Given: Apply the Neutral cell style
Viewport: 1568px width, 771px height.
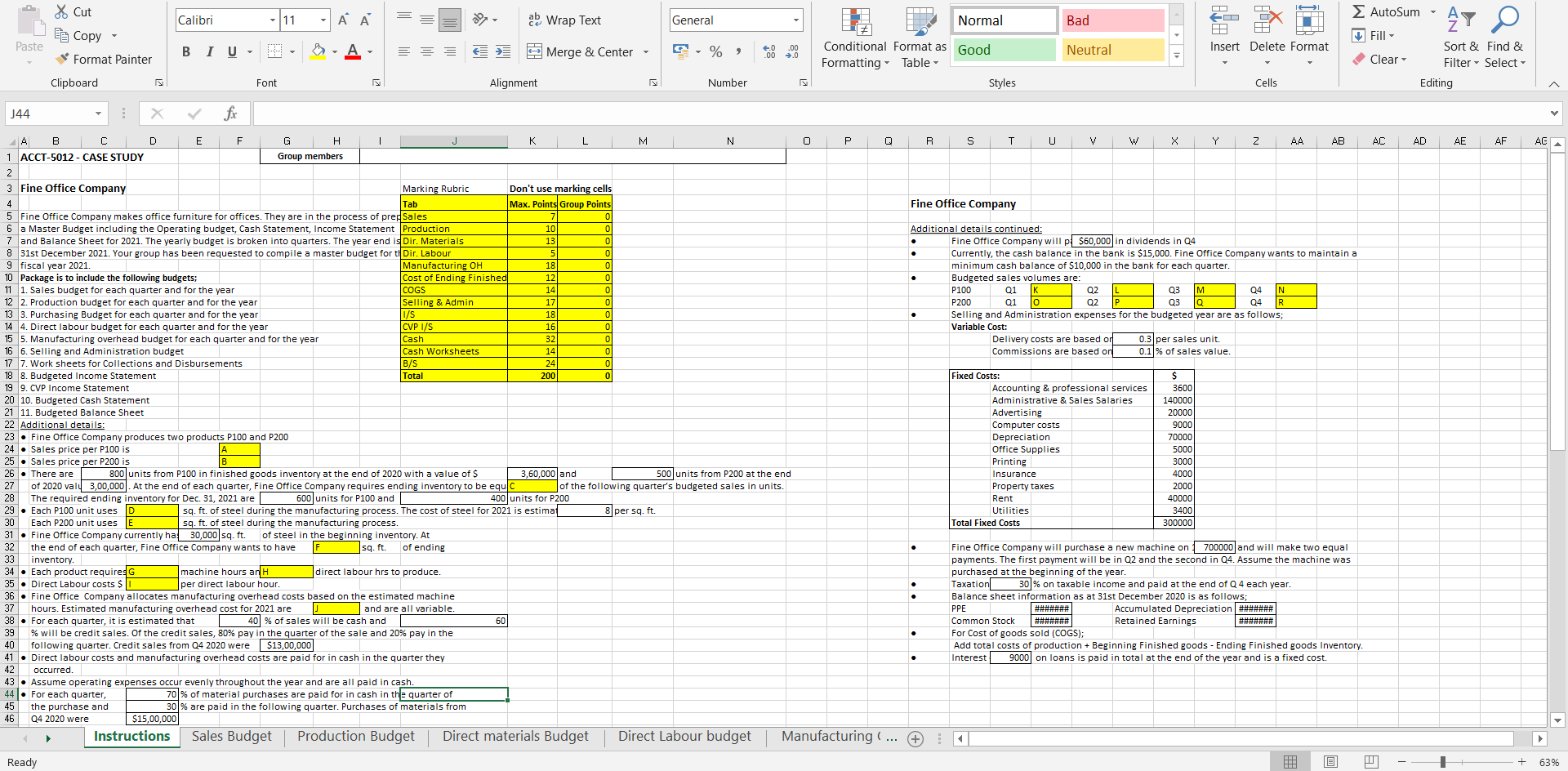Looking at the screenshot, I should [x=1114, y=50].
